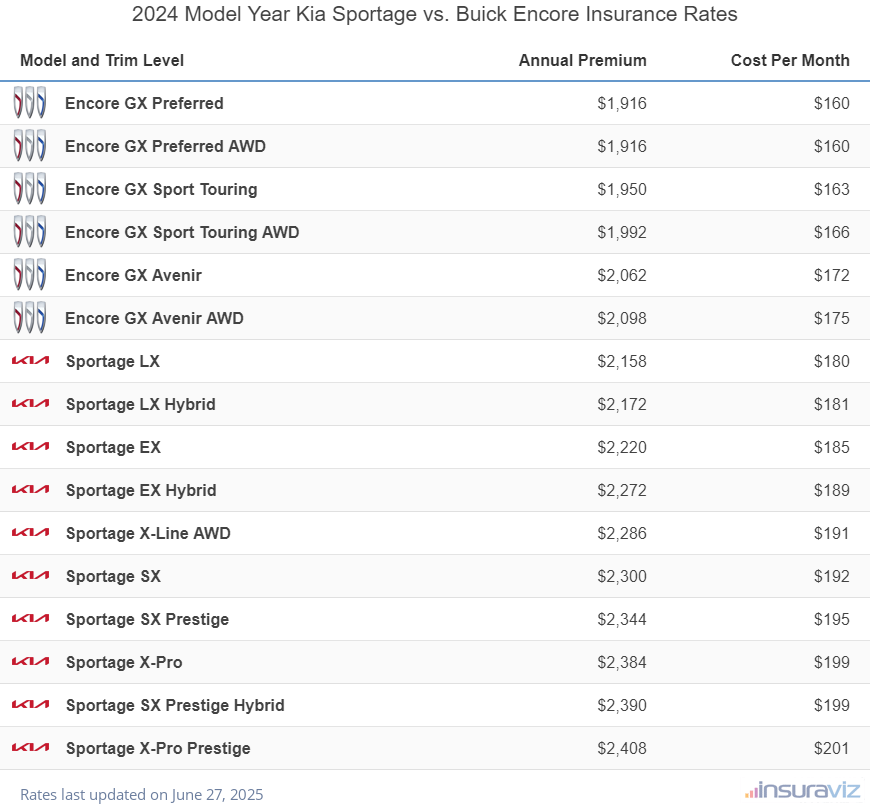Screen dimensions: 870x810
Task: Click the Buick logo beside Encore GX Preferred
Action: pyautogui.click(x=30, y=103)
